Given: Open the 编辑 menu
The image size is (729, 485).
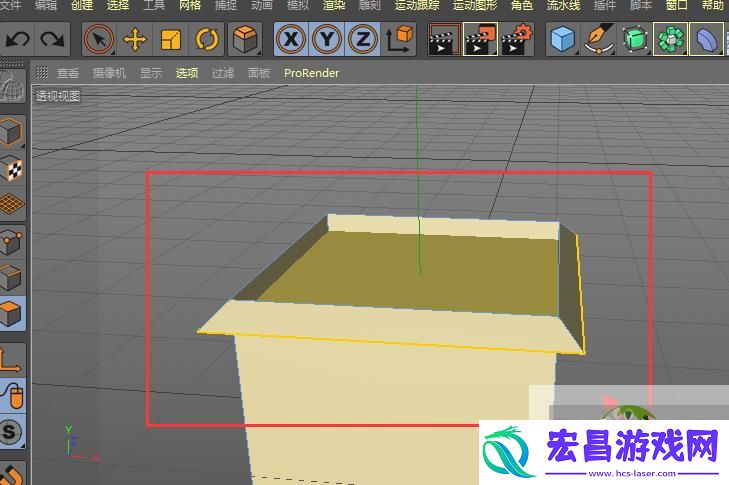Looking at the screenshot, I should point(46,6).
